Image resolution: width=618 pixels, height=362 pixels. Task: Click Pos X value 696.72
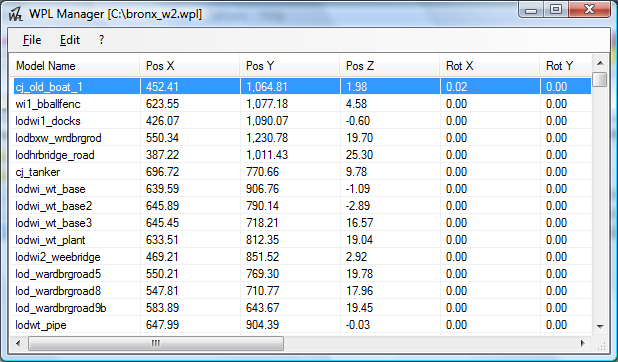click(162, 172)
